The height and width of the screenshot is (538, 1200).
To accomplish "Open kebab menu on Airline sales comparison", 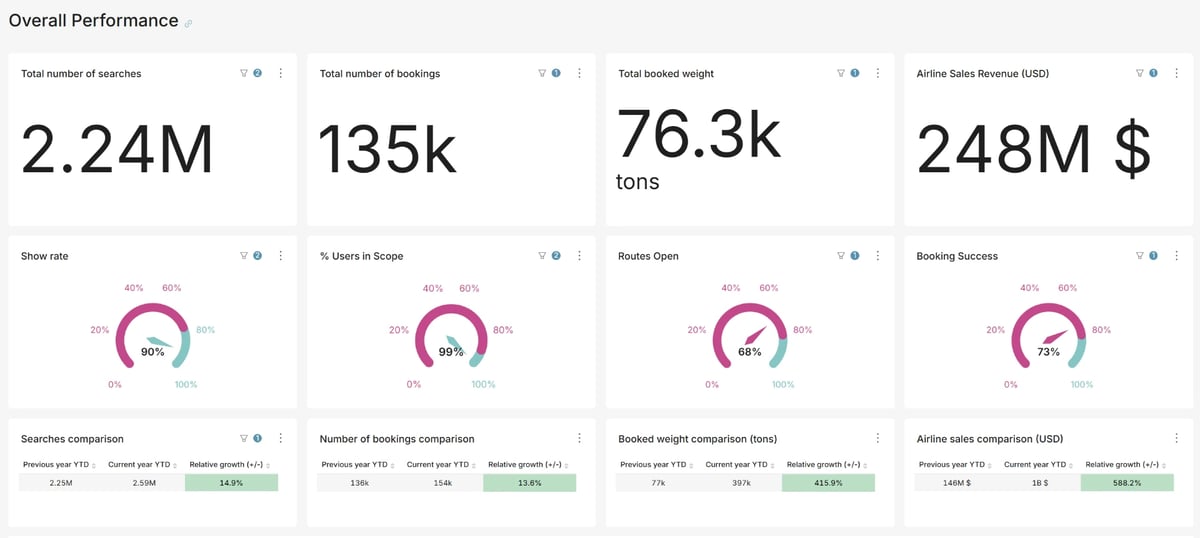I will 1175,438.
